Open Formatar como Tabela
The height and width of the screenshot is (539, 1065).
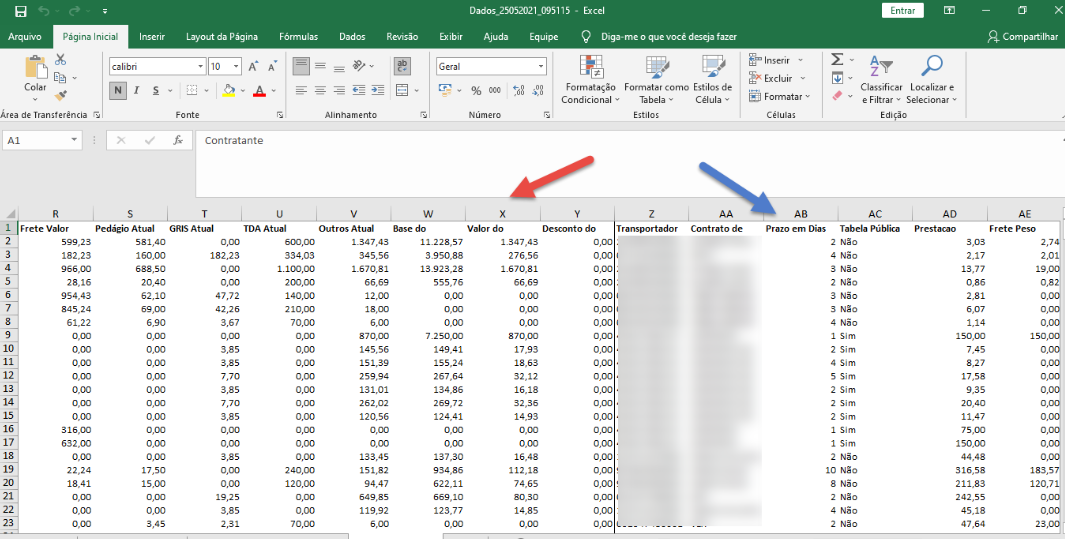(656, 80)
